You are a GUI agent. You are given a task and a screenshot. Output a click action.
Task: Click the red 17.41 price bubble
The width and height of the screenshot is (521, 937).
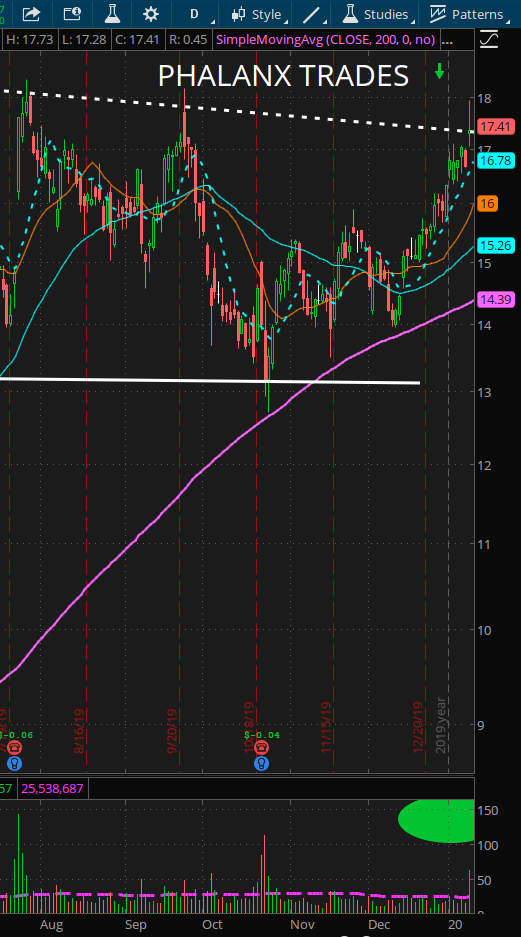[497, 126]
